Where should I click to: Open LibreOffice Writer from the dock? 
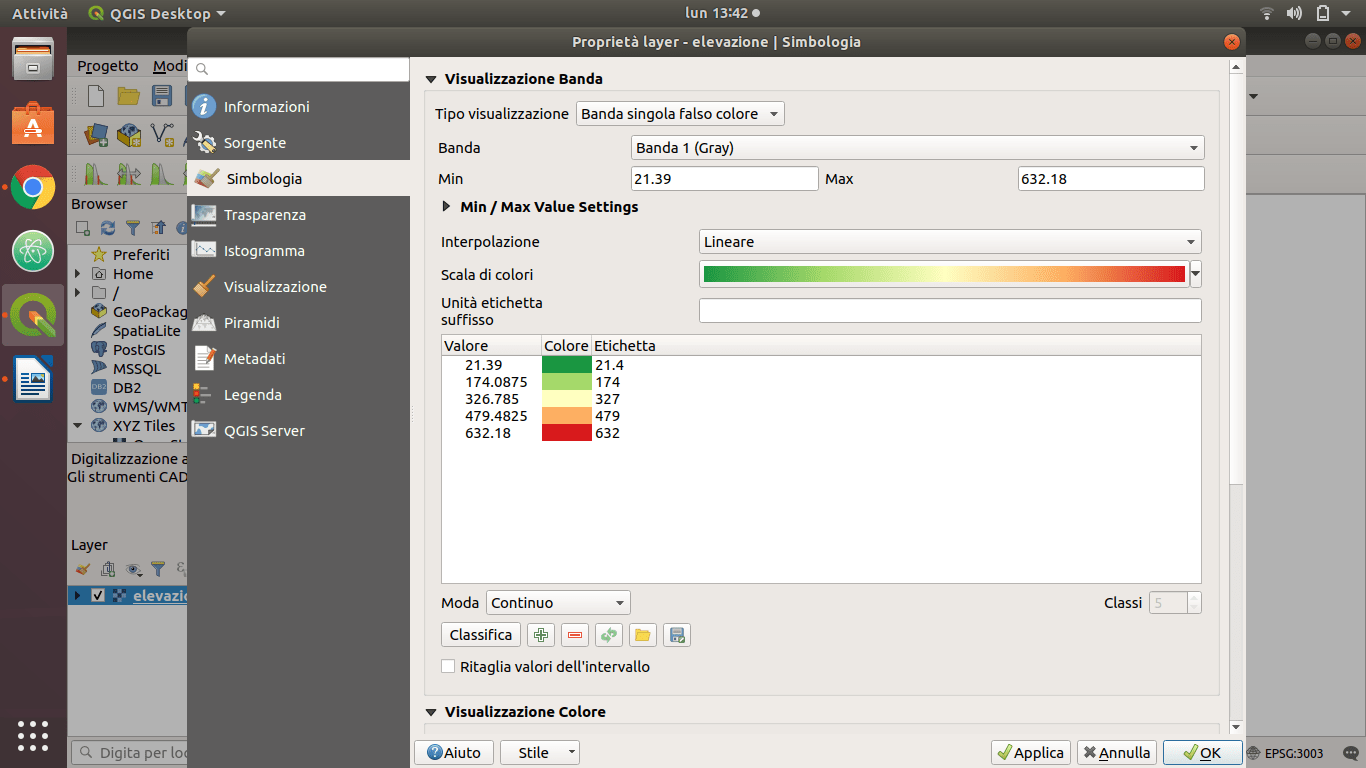[x=33, y=379]
